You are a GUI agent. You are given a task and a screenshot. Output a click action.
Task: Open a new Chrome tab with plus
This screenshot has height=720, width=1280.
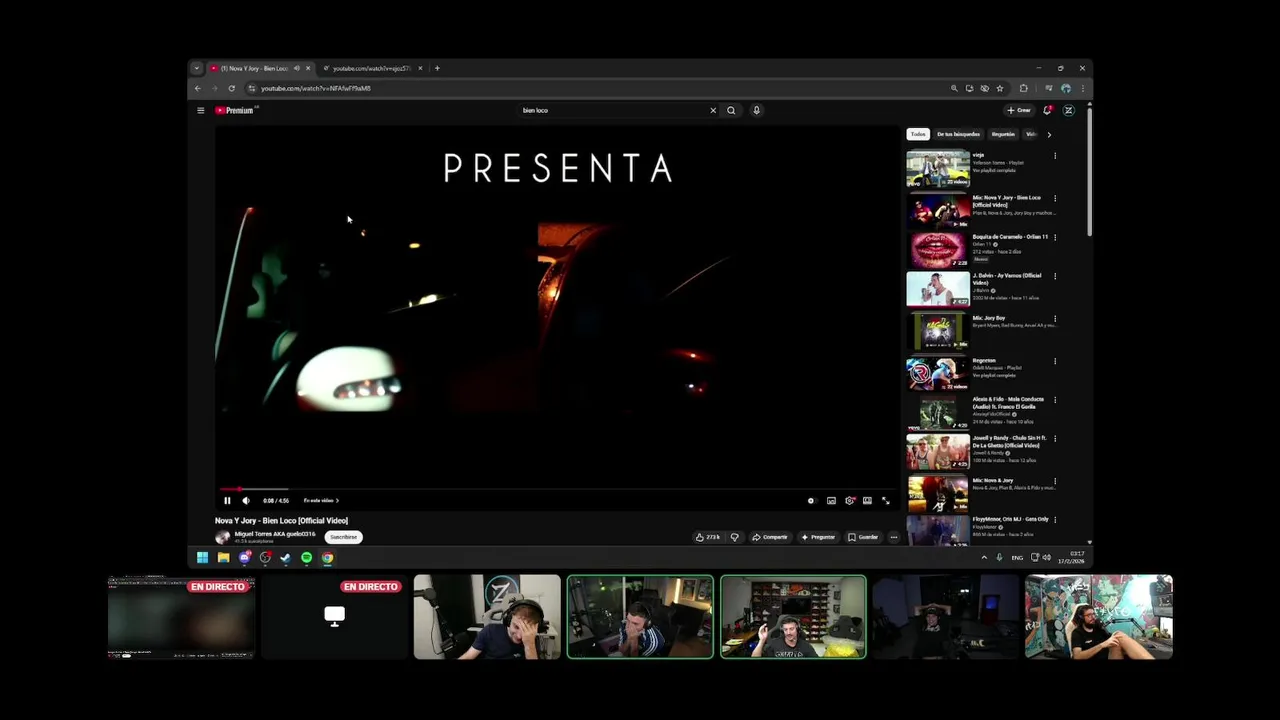point(437,68)
